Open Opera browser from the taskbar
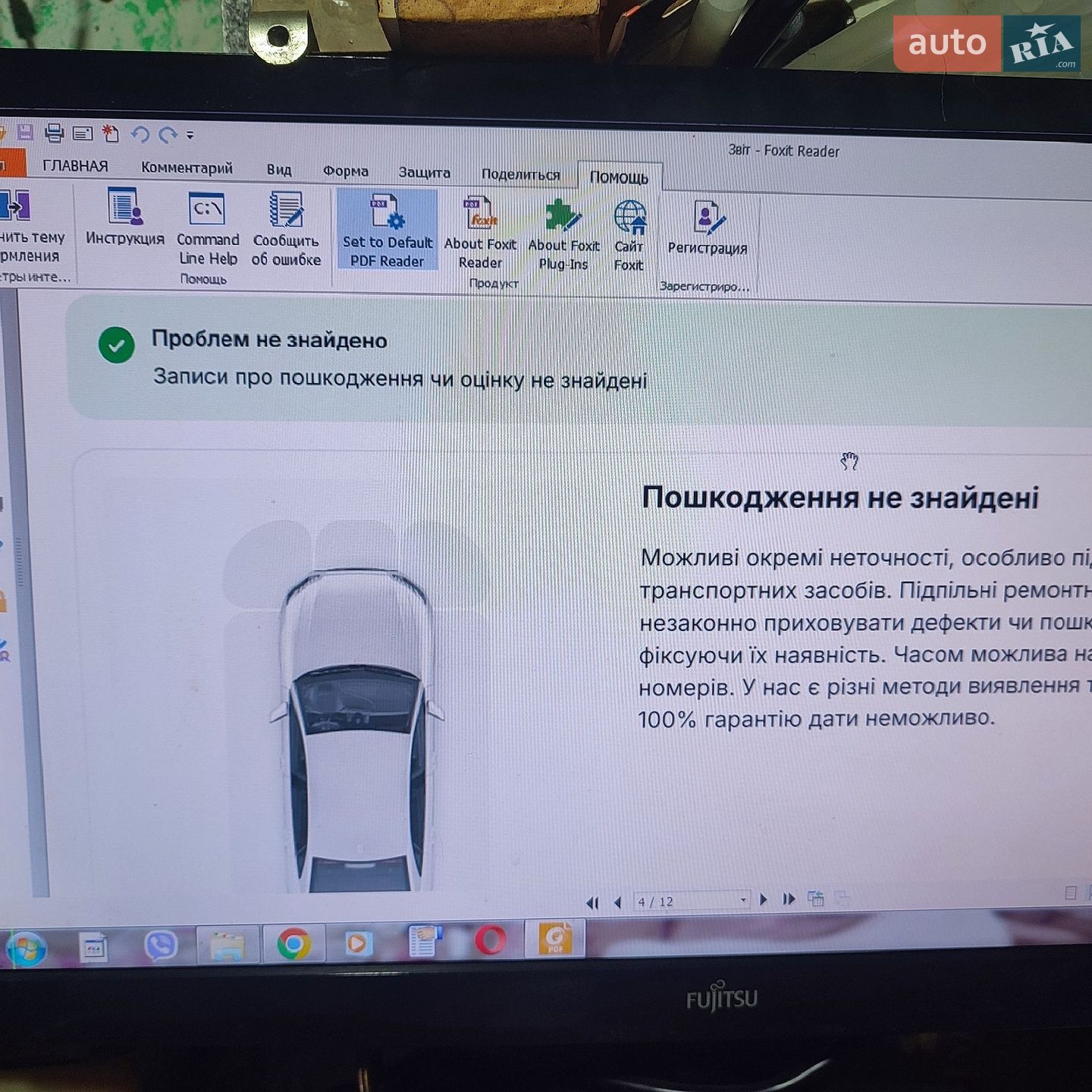The image size is (1092, 1092). point(491,941)
